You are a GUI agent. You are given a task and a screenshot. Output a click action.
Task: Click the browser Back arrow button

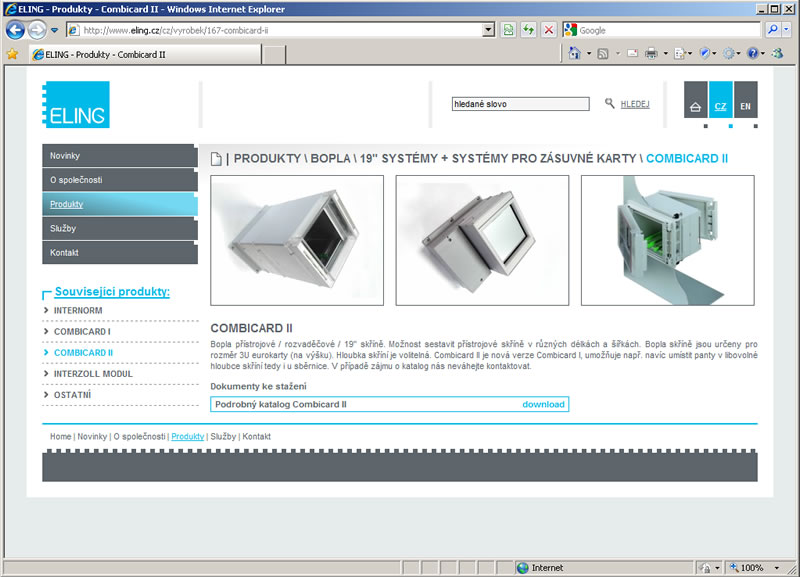(16, 30)
